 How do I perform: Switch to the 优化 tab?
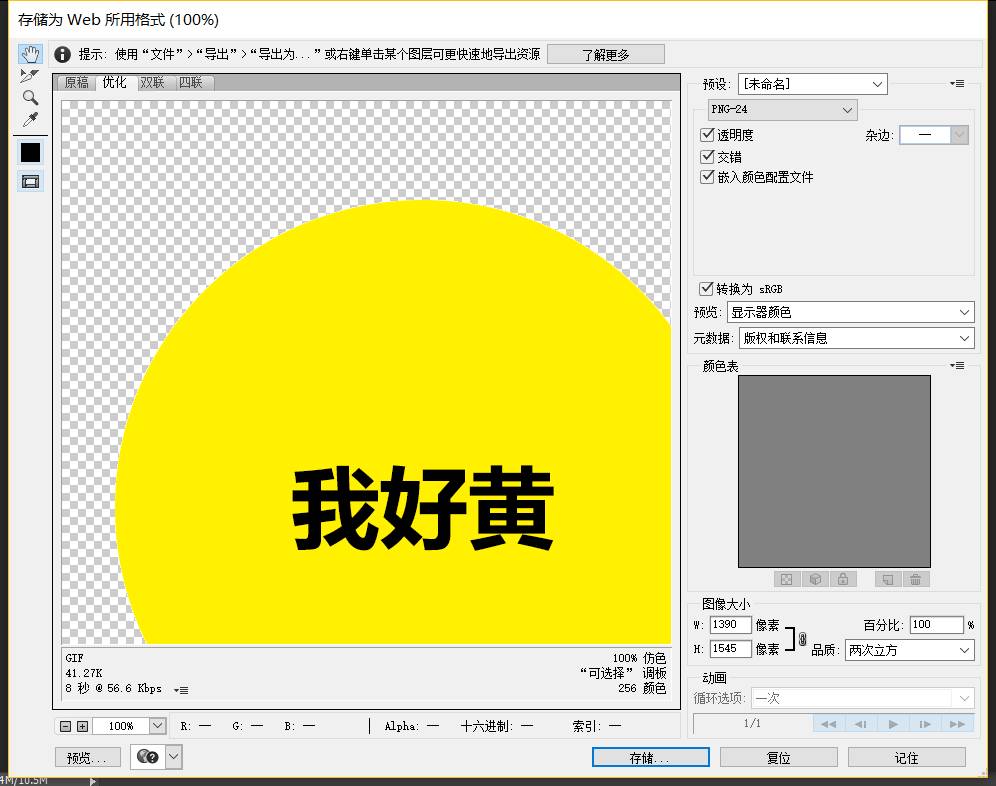click(114, 83)
